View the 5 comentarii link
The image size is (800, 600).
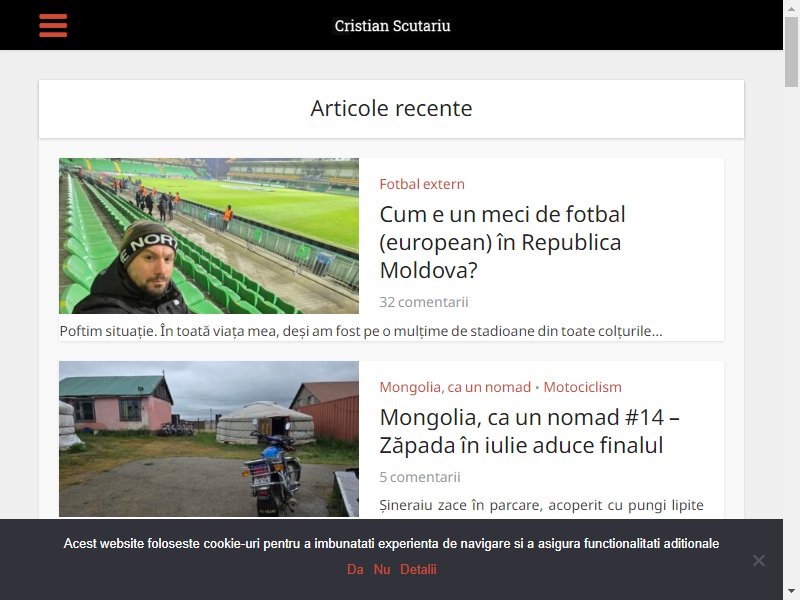point(419,477)
